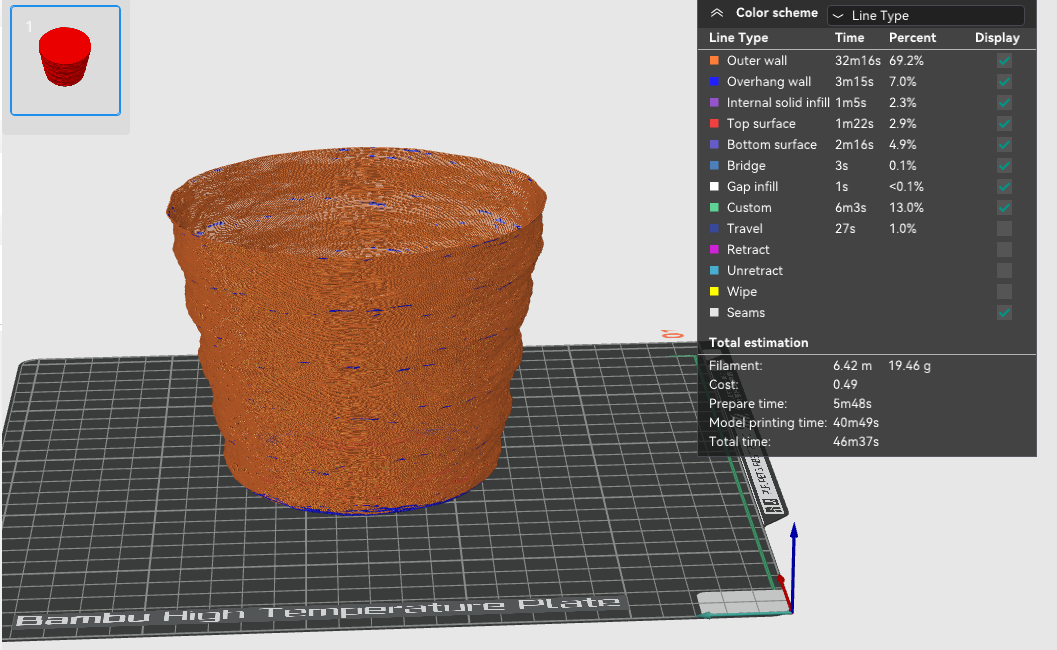Image resolution: width=1057 pixels, height=650 pixels.
Task: Click the dropdown chevron inside the scheme selector
Action: click(837, 14)
